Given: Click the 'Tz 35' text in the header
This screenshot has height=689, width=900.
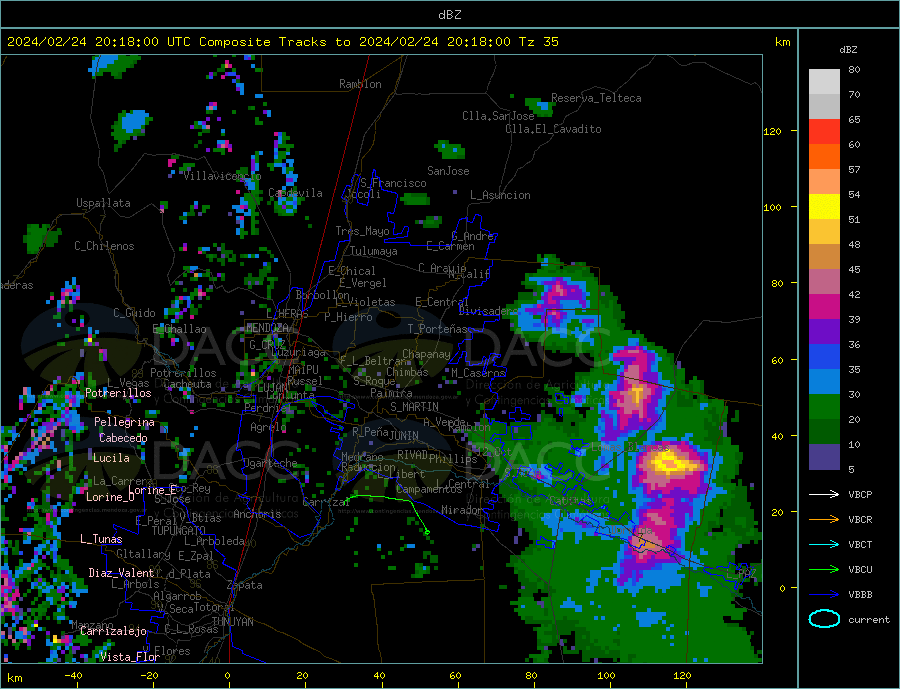Looking at the screenshot, I should tap(538, 42).
